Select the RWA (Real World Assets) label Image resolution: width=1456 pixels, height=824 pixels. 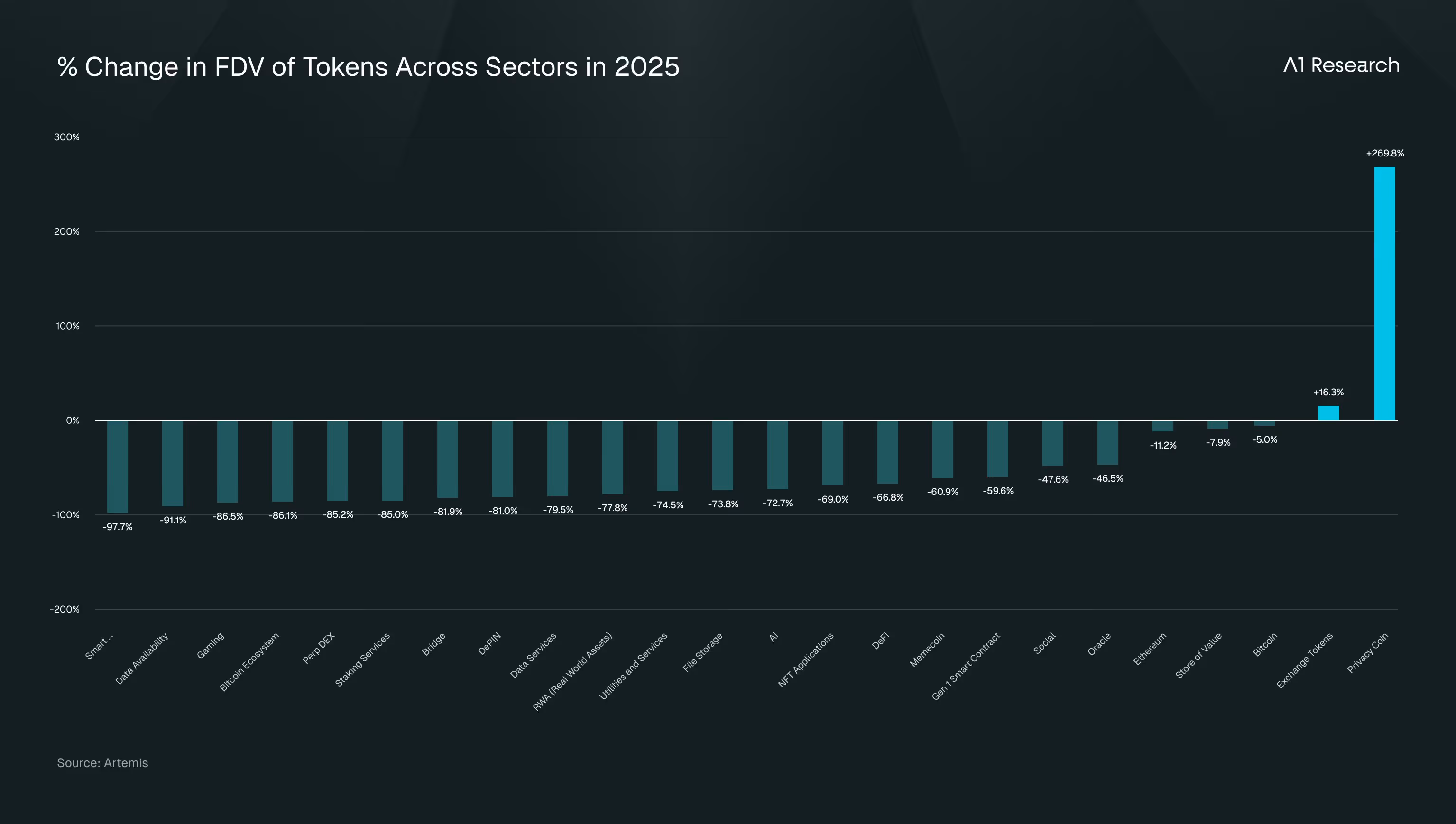pos(572,672)
